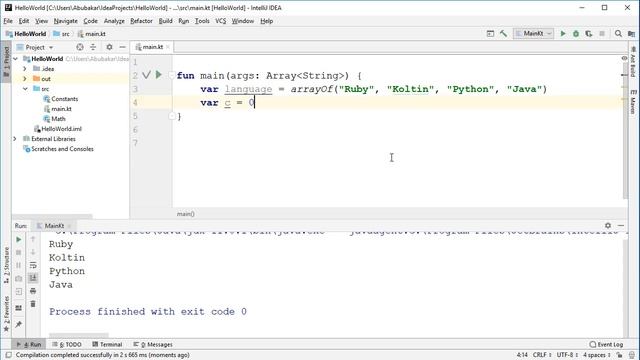This screenshot has height=360, width=640.
Task: Toggle the Maven side tool window button
Action: (633, 102)
